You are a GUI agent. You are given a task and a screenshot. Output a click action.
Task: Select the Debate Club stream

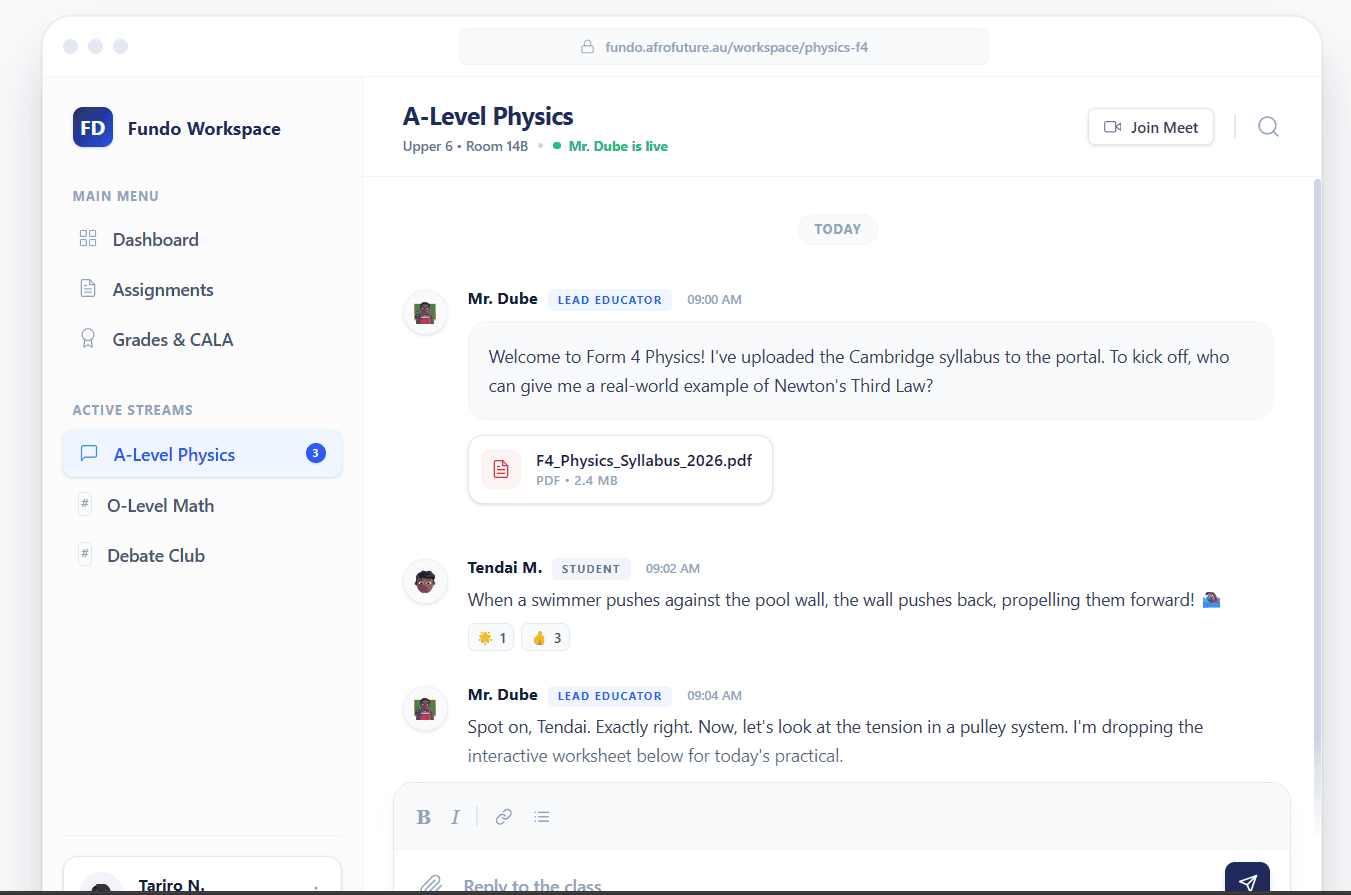156,556
